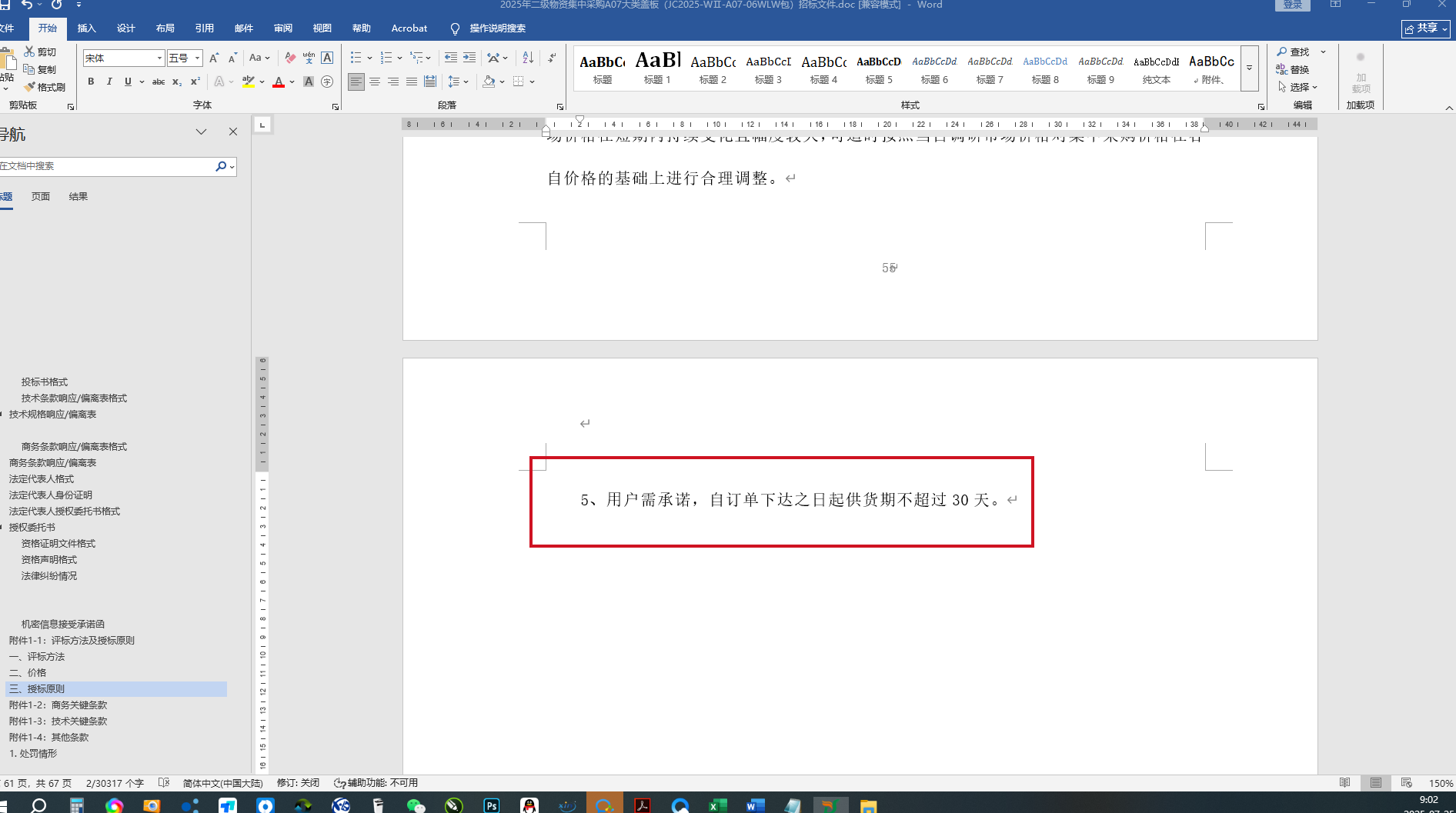Viewport: 1456px width, 813px height.
Task: Shrink font size with the smaller-A icon
Action: click(232, 58)
